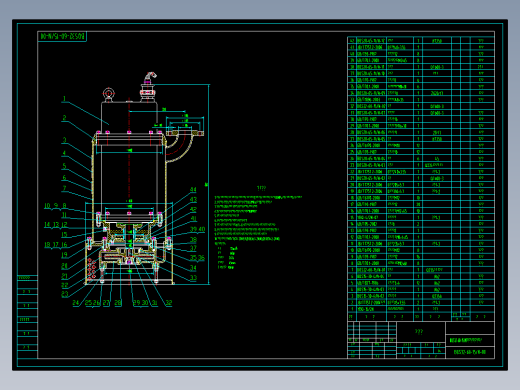Screen dimensions: 520x390
Task: Select the grouped callout label '39 40'
Action: 197,229
